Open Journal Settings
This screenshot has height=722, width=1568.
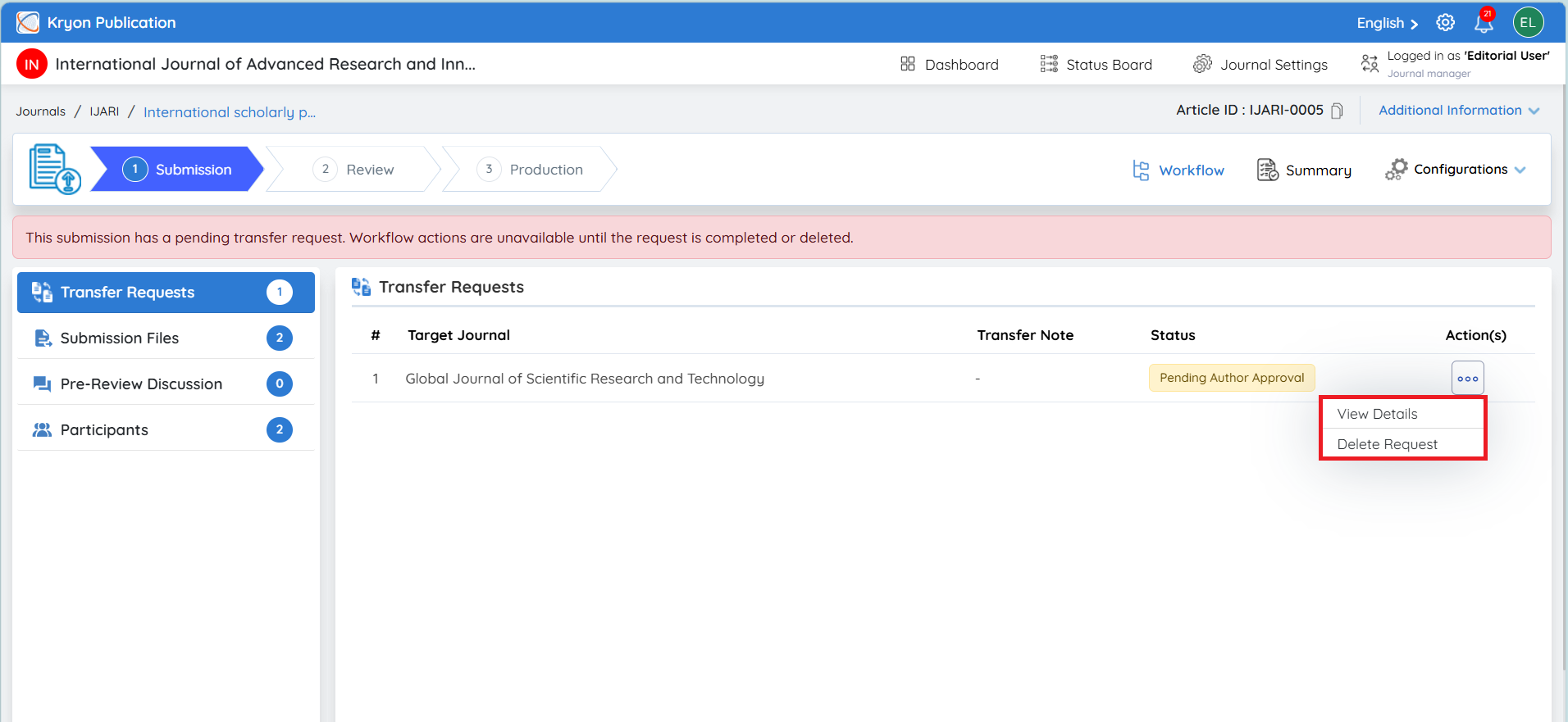tap(1260, 64)
